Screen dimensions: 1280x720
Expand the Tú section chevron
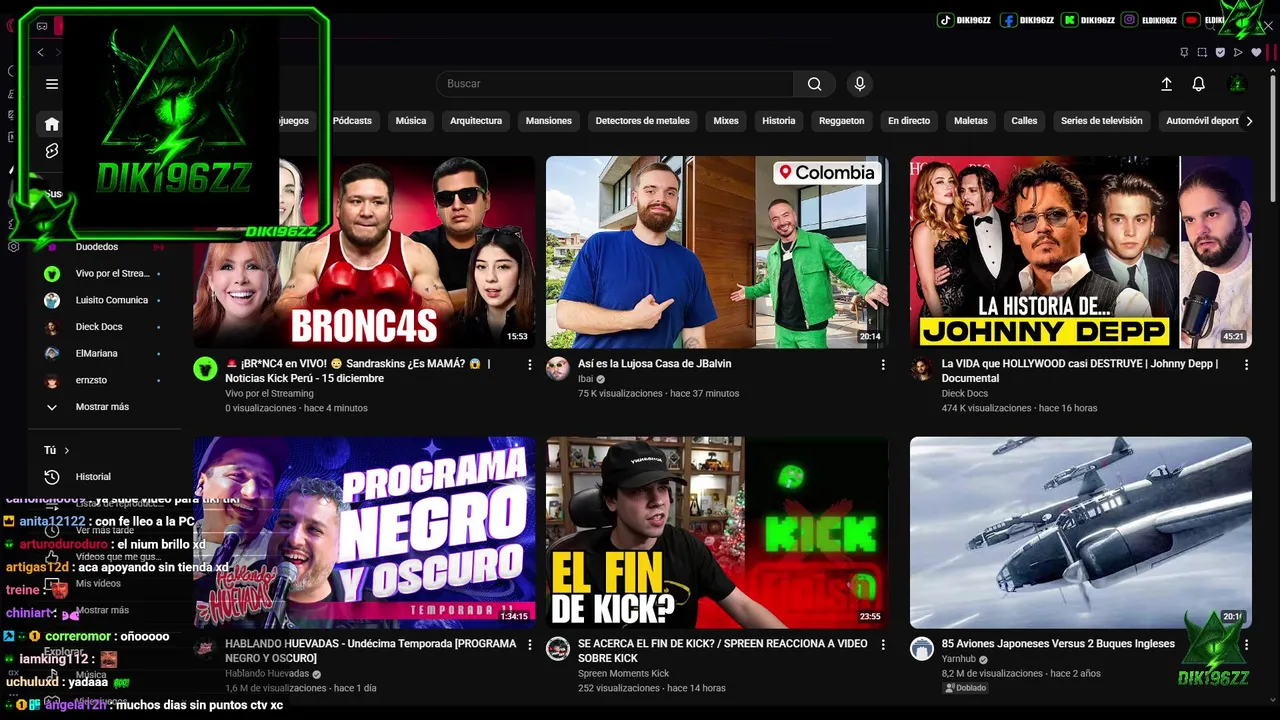67,451
